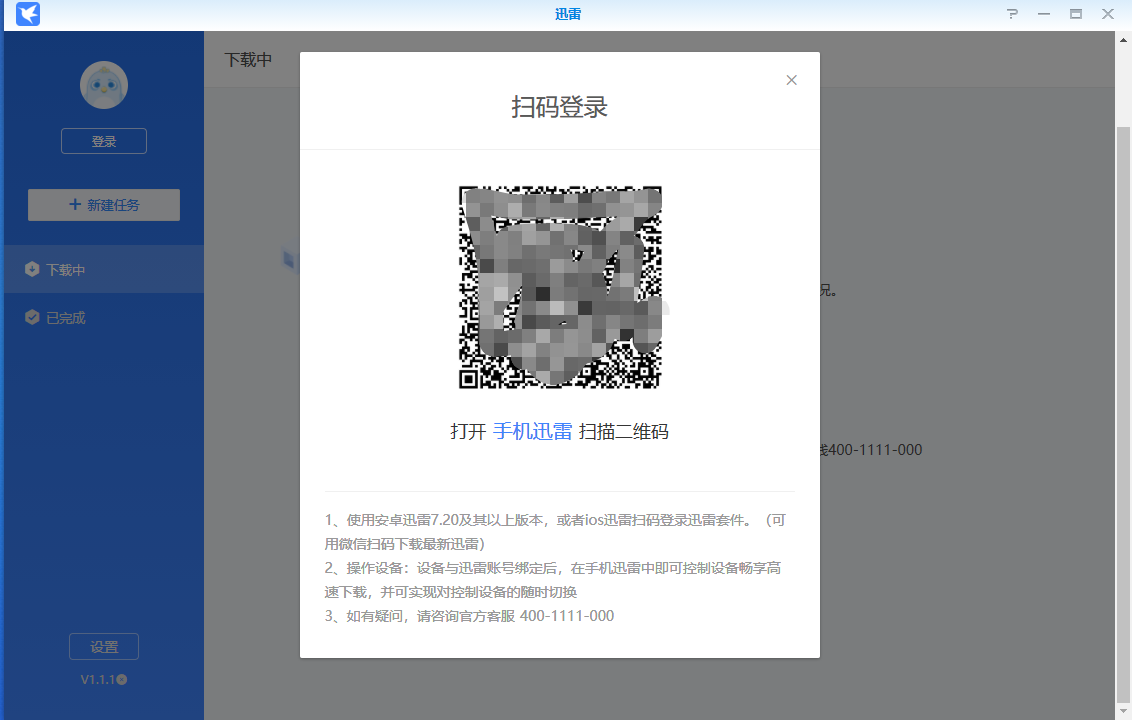Click the 扫码登录 dialog title

(x=559, y=107)
